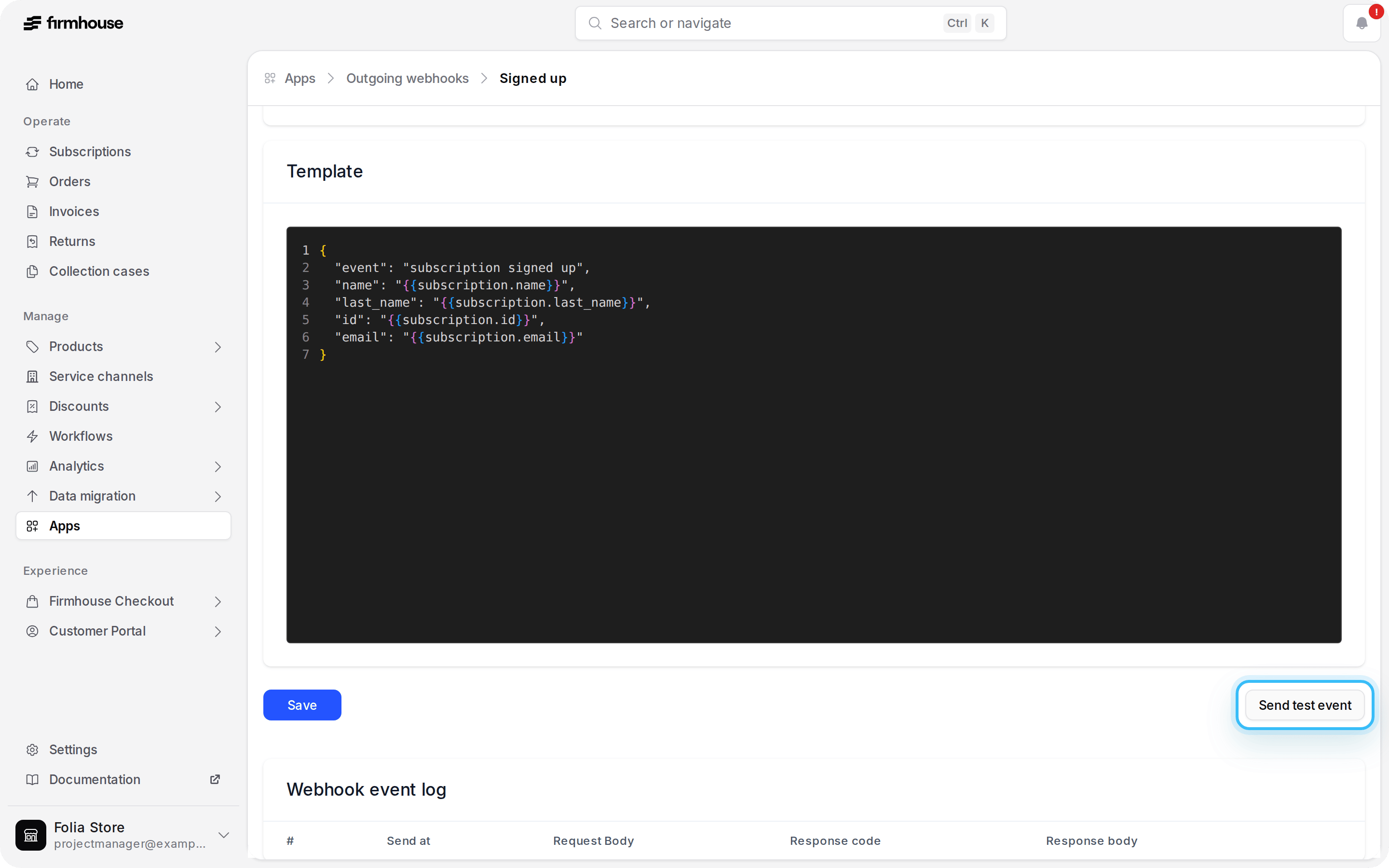Viewport: 1389px width, 868px height.
Task: Click the Workflows lightning icon
Action: [33, 436]
